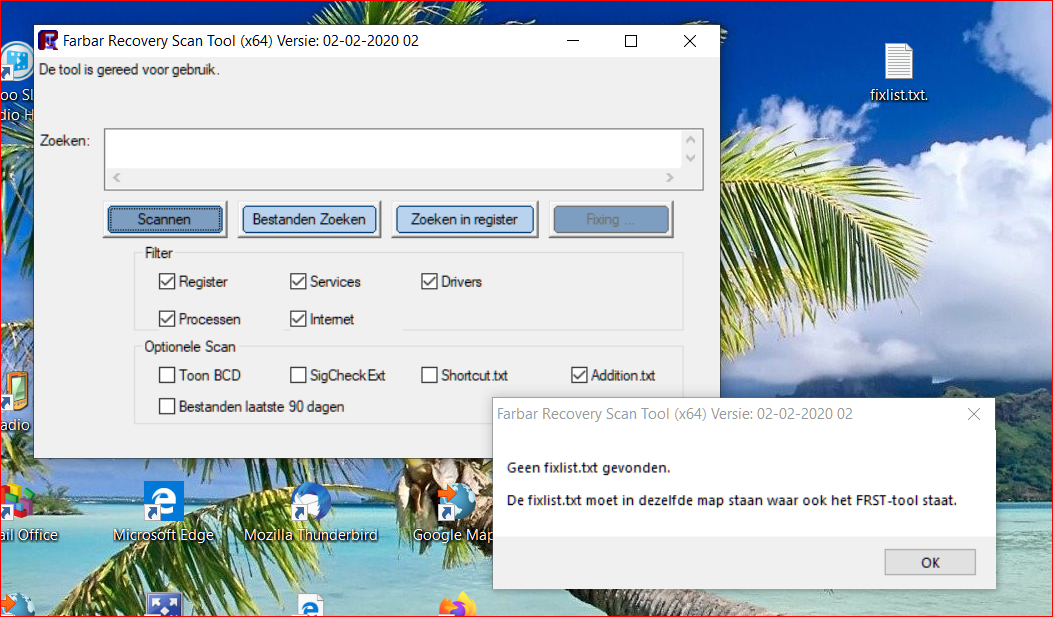Toggle the Services filter checkbox
The height and width of the screenshot is (617, 1053).
[x=298, y=281]
